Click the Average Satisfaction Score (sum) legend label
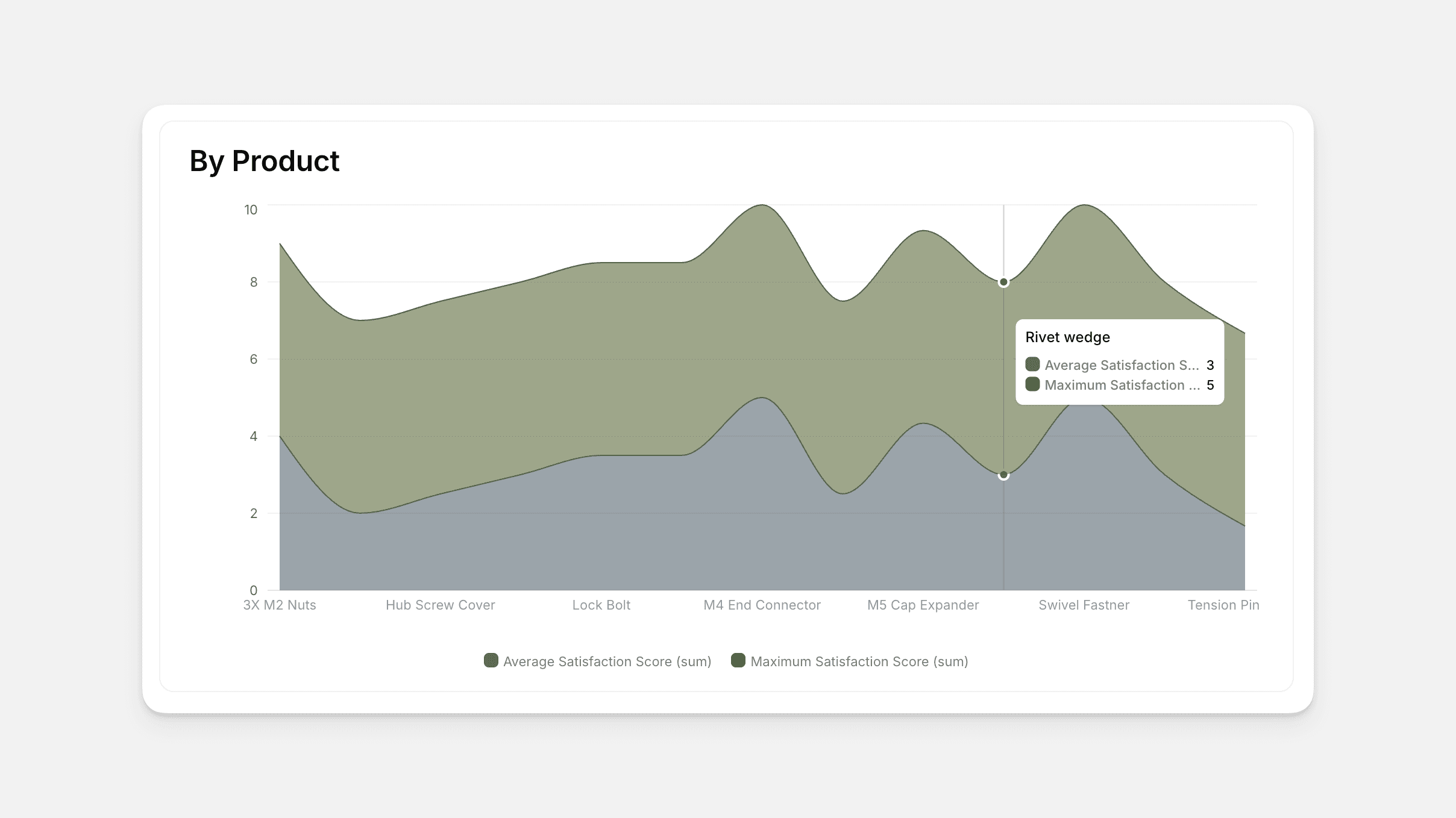Viewport: 1456px width, 818px height. pos(607,661)
